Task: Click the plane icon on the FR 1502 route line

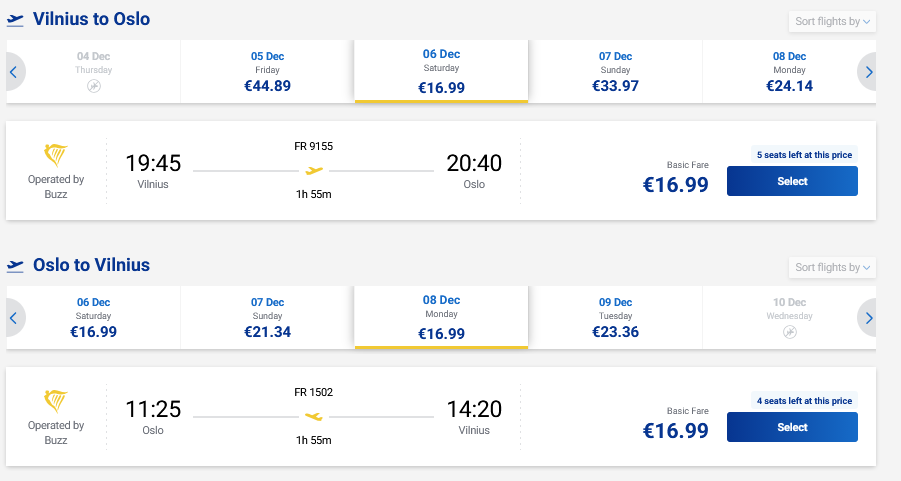Action: pyautogui.click(x=314, y=416)
